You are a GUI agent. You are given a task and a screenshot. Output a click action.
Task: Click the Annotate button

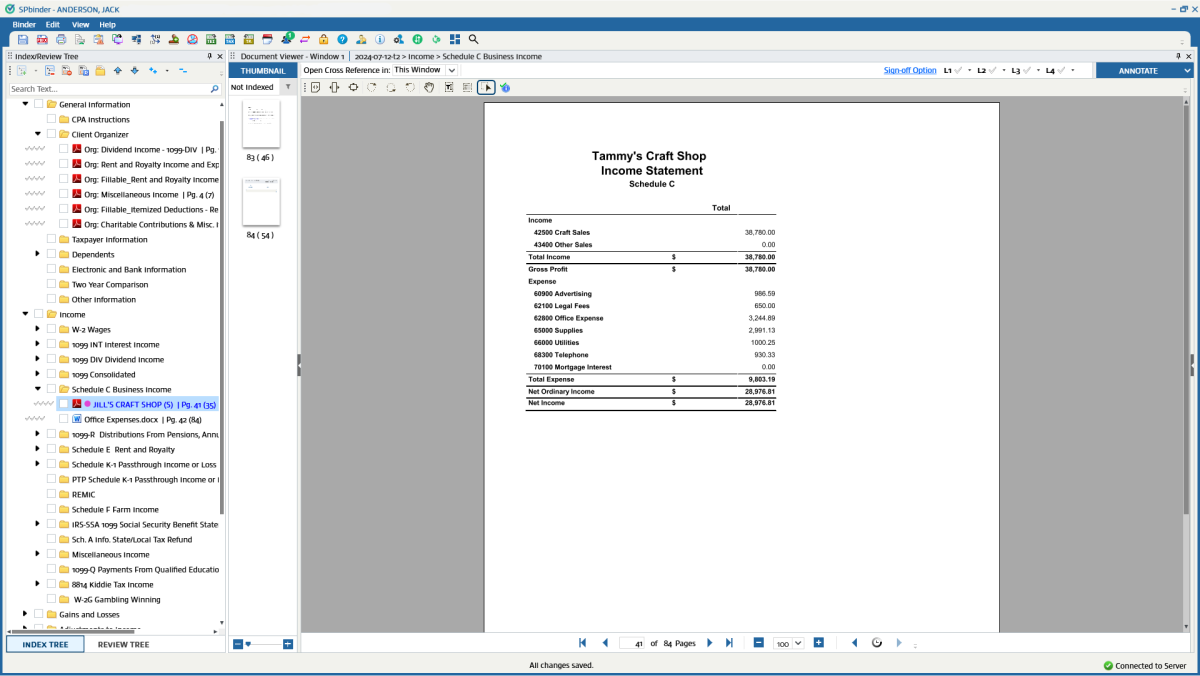click(x=1138, y=71)
